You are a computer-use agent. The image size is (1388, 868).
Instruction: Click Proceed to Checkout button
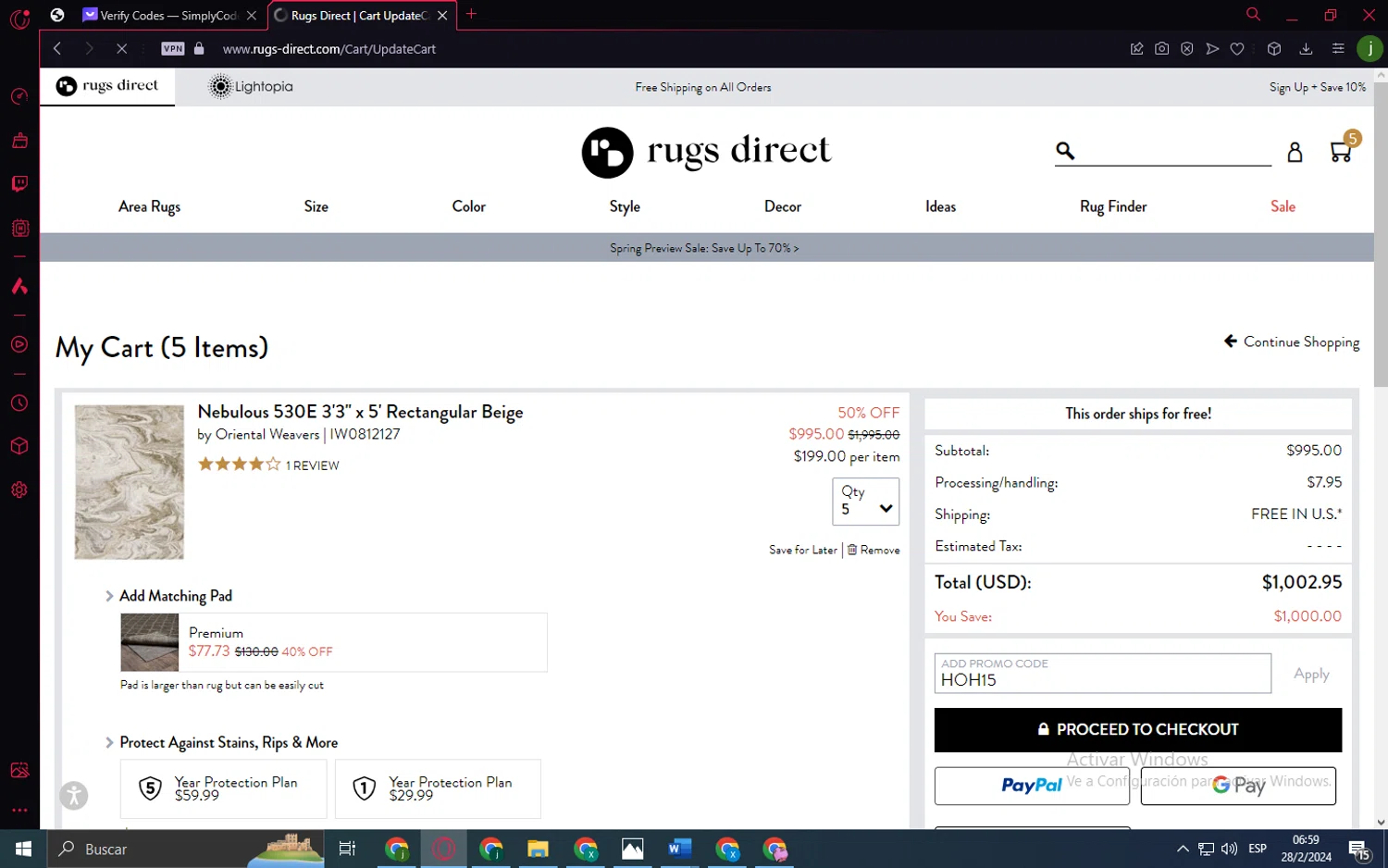pos(1137,729)
